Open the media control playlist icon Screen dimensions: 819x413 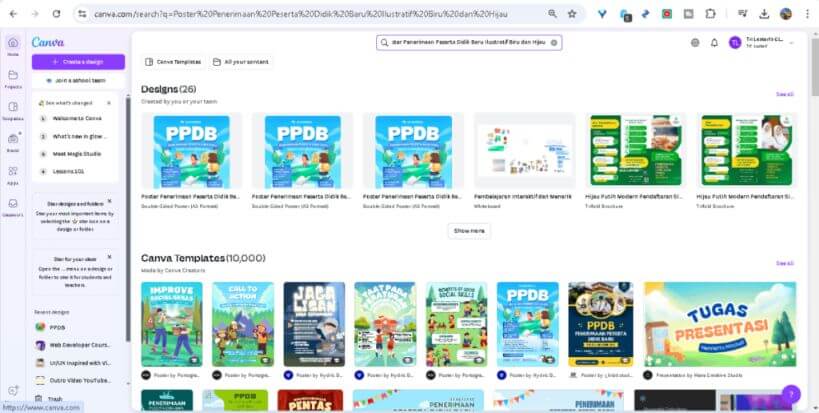742,14
